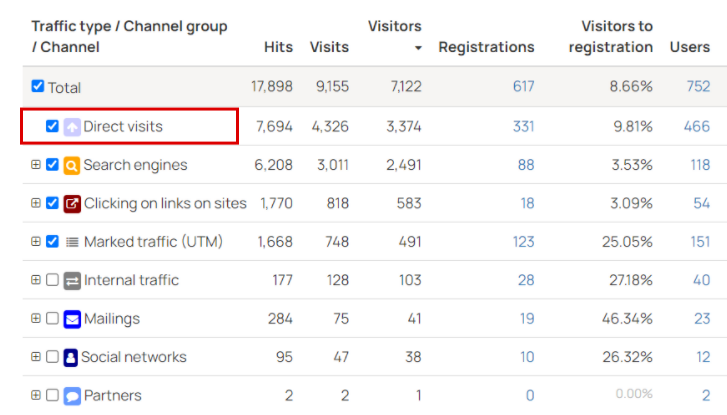
Task: Click the Clicking on links on sites icon
Action: [72, 204]
